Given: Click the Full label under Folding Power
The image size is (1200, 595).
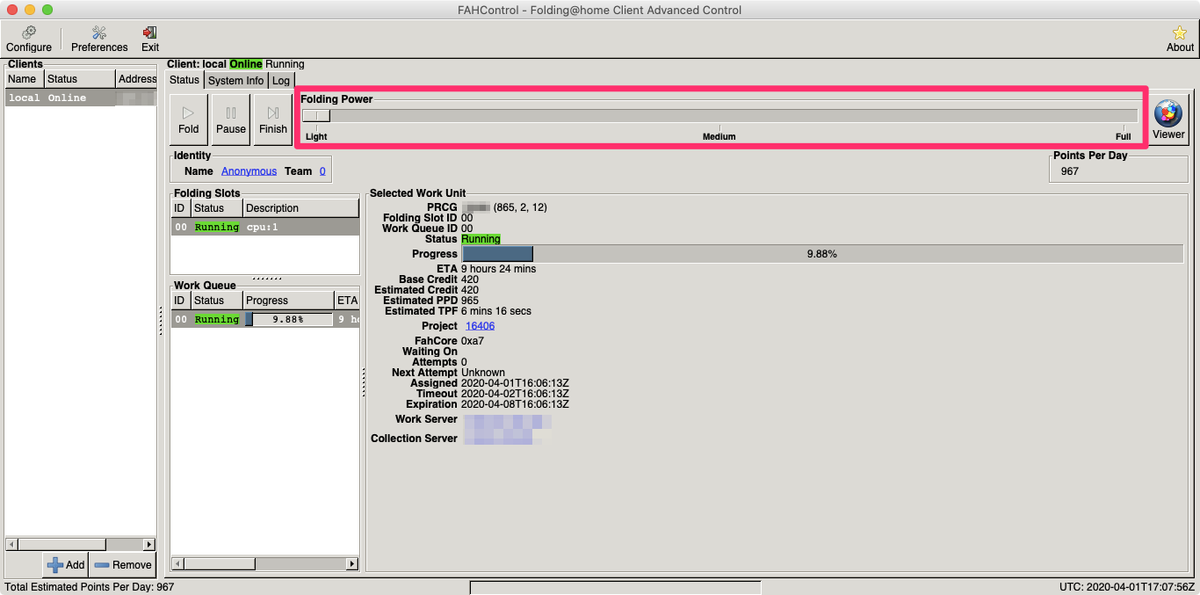Looking at the screenshot, I should click(x=1123, y=136).
